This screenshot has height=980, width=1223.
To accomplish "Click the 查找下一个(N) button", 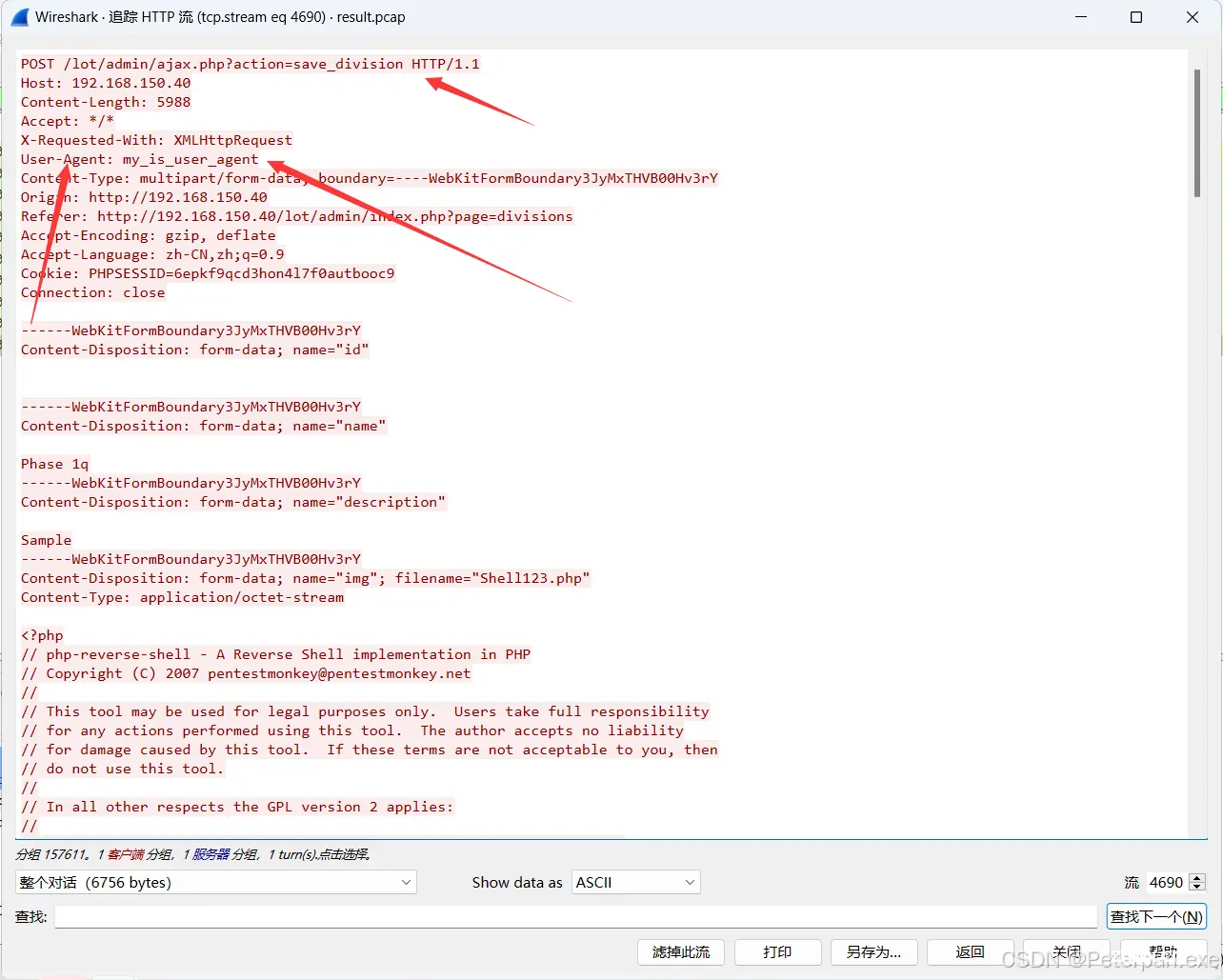I will pyautogui.click(x=1156, y=916).
